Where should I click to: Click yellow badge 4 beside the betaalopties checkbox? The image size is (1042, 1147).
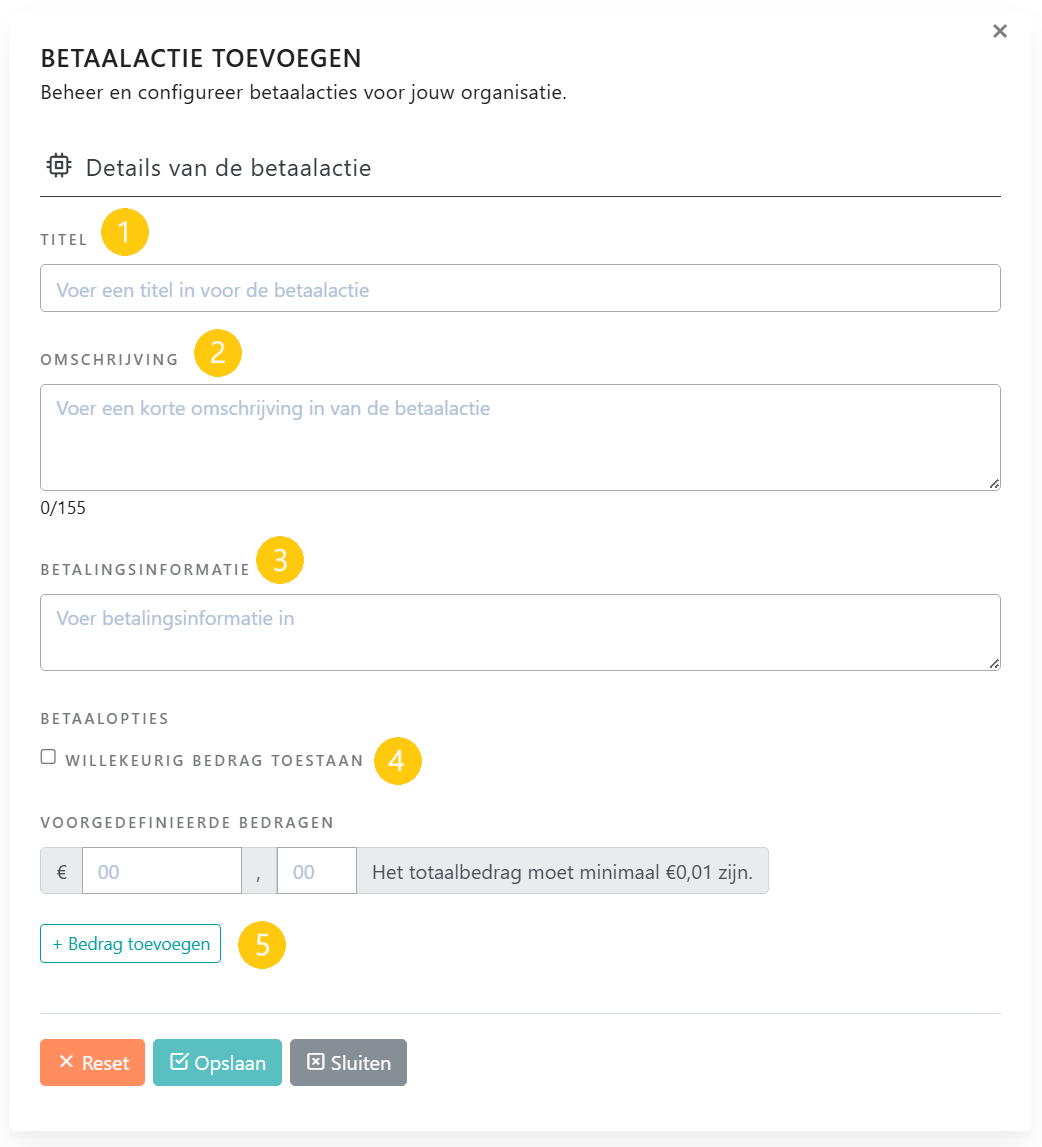[x=397, y=761]
